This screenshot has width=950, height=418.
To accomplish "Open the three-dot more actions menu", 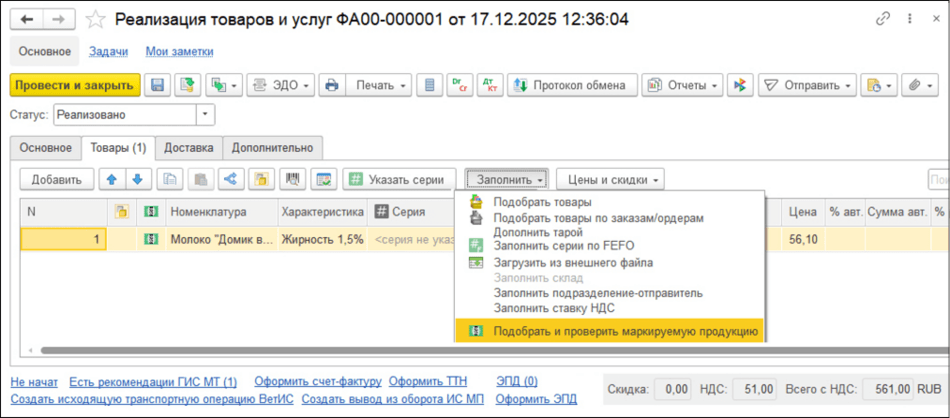I will click(909, 19).
